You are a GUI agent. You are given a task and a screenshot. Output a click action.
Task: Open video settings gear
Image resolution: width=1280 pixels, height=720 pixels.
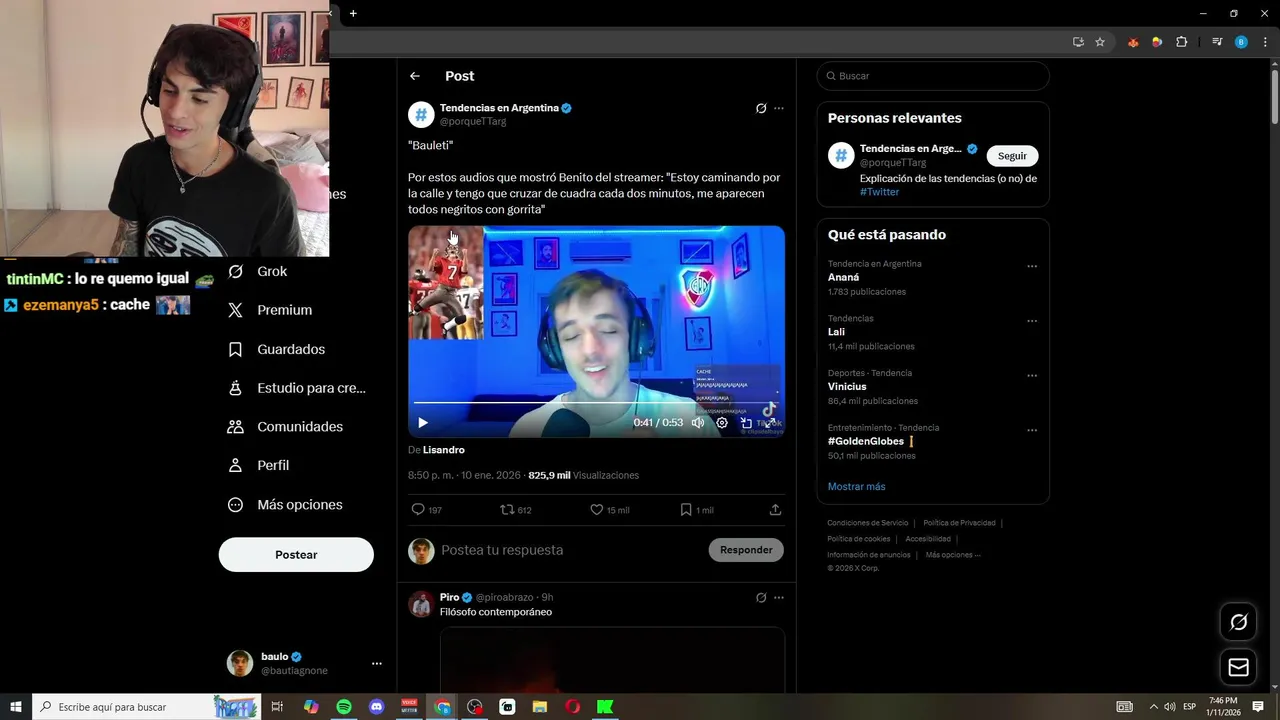coord(722,423)
